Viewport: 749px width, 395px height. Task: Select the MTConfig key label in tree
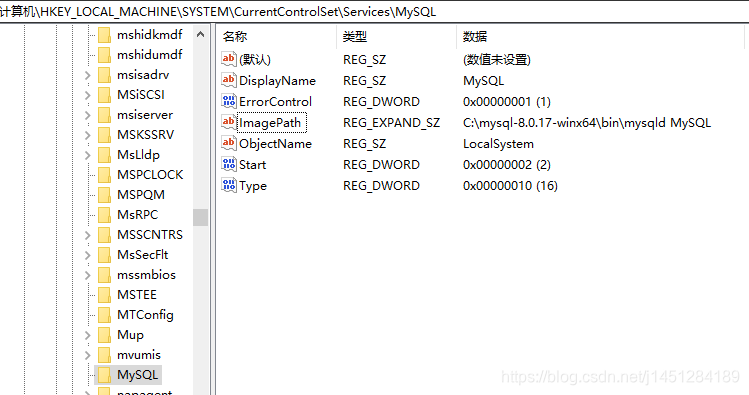tap(145, 315)
